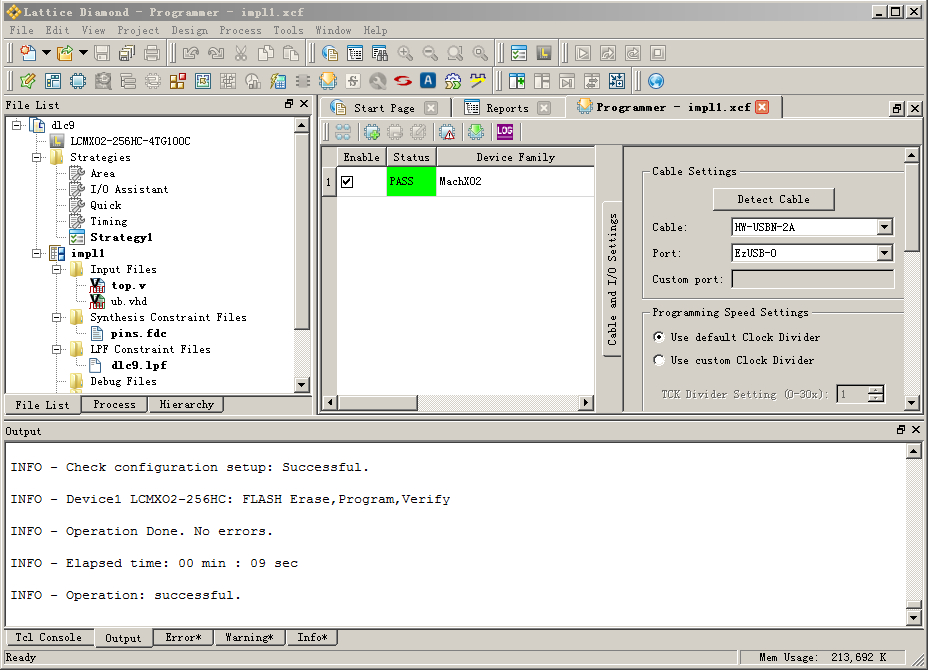The image size is (928, 670).
Task: Open the gear with green arrows tool
Action: 453,80
